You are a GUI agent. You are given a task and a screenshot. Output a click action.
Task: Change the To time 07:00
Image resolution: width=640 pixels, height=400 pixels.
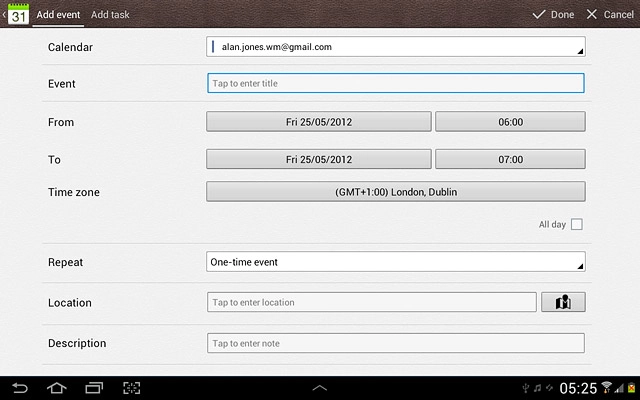(x=510, y=159)
